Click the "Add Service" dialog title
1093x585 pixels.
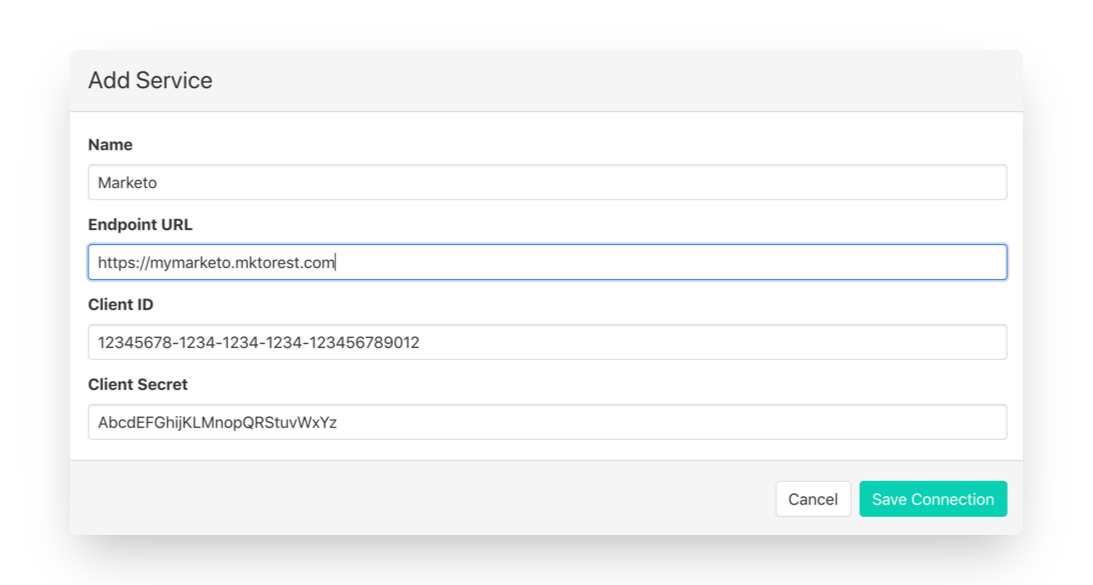150,81
